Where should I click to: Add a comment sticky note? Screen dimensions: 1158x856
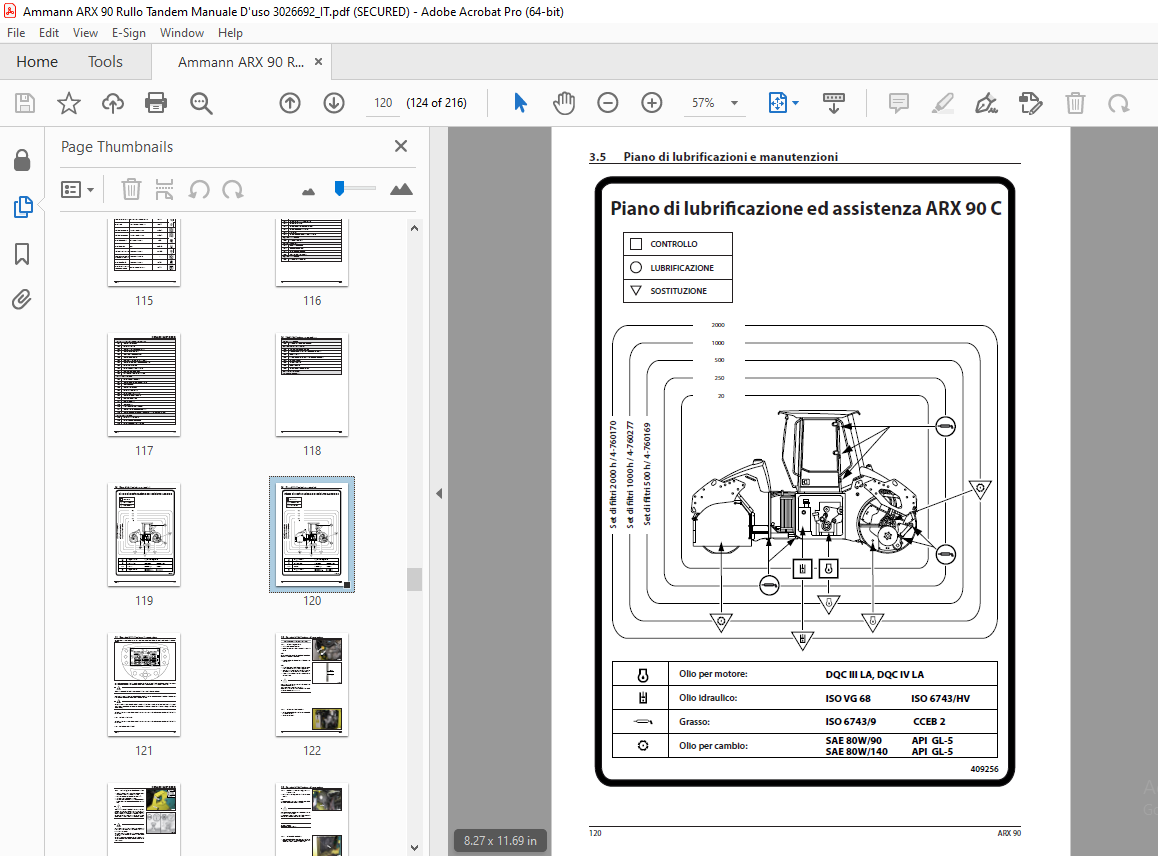(x=899, y=103)
